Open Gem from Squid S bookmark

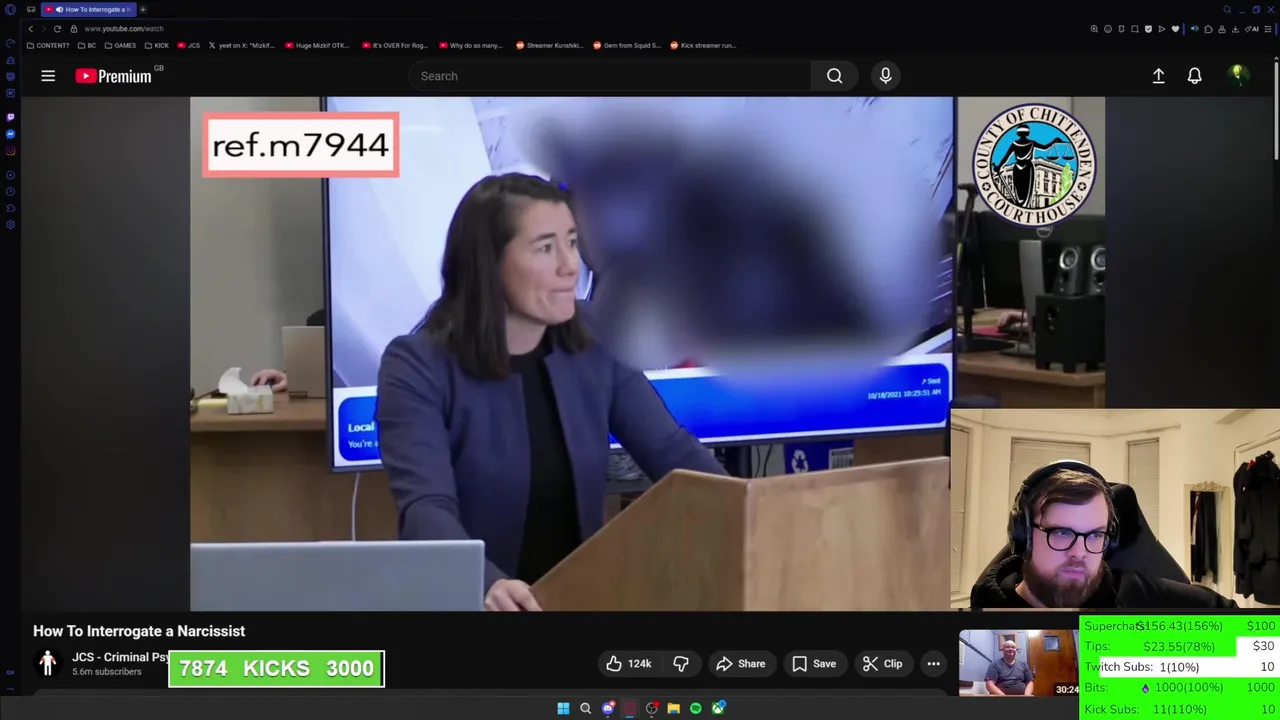click(x=626, y=45)
